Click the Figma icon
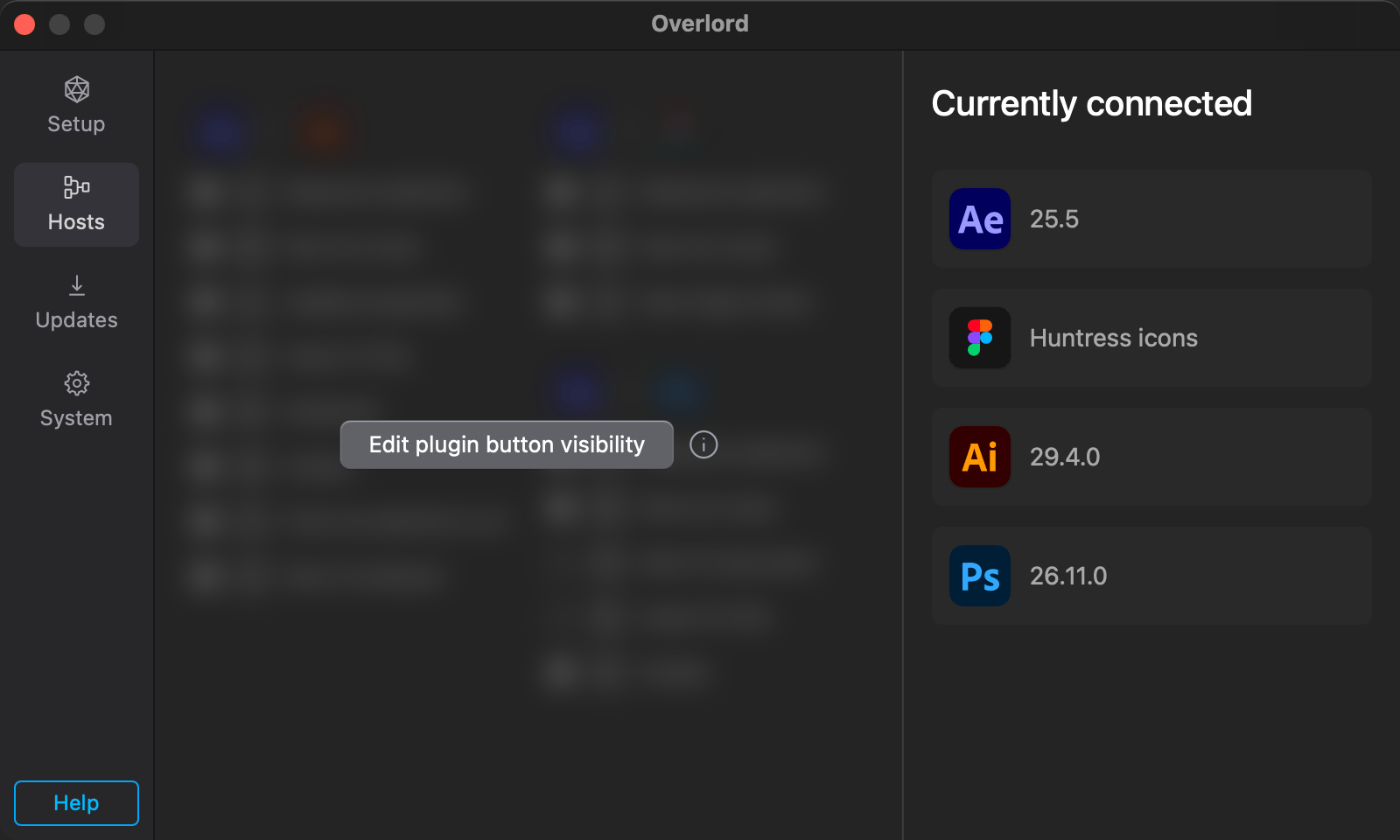This screenshot has width=1400, height=840. (980, 338)
